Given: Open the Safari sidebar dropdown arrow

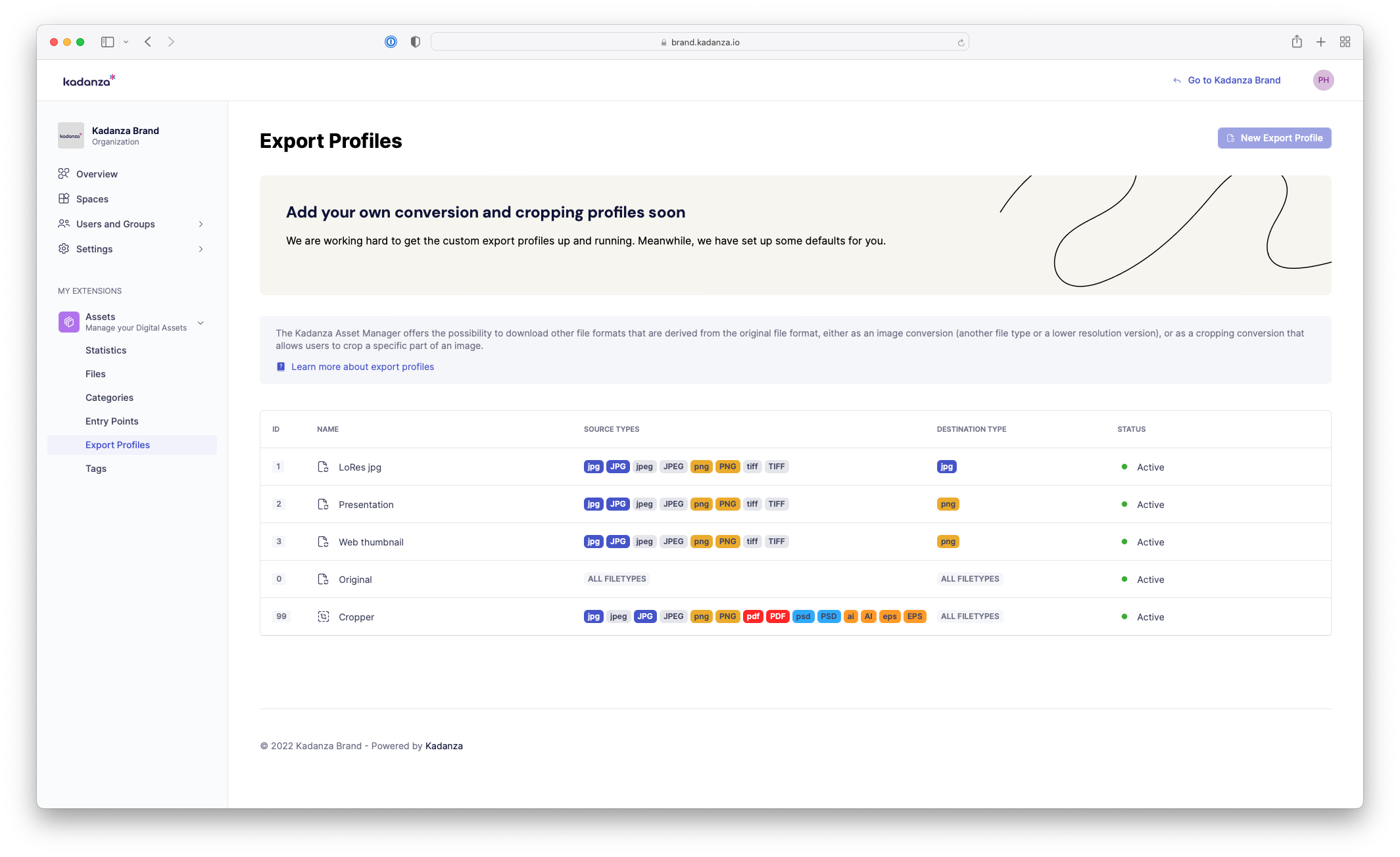Looking at the screenshot, I should [x=126, y=42].
